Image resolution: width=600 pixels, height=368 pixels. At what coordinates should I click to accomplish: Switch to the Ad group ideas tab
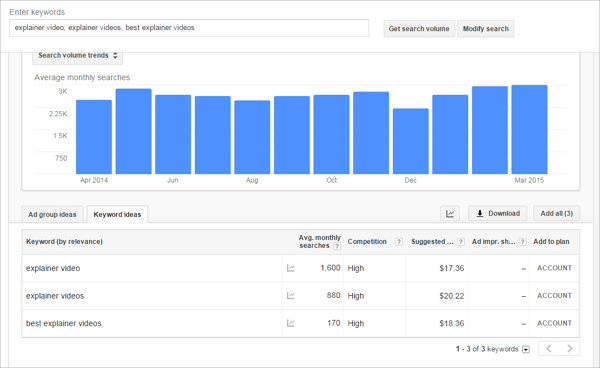pyautogui.click(x=52, y=214)
